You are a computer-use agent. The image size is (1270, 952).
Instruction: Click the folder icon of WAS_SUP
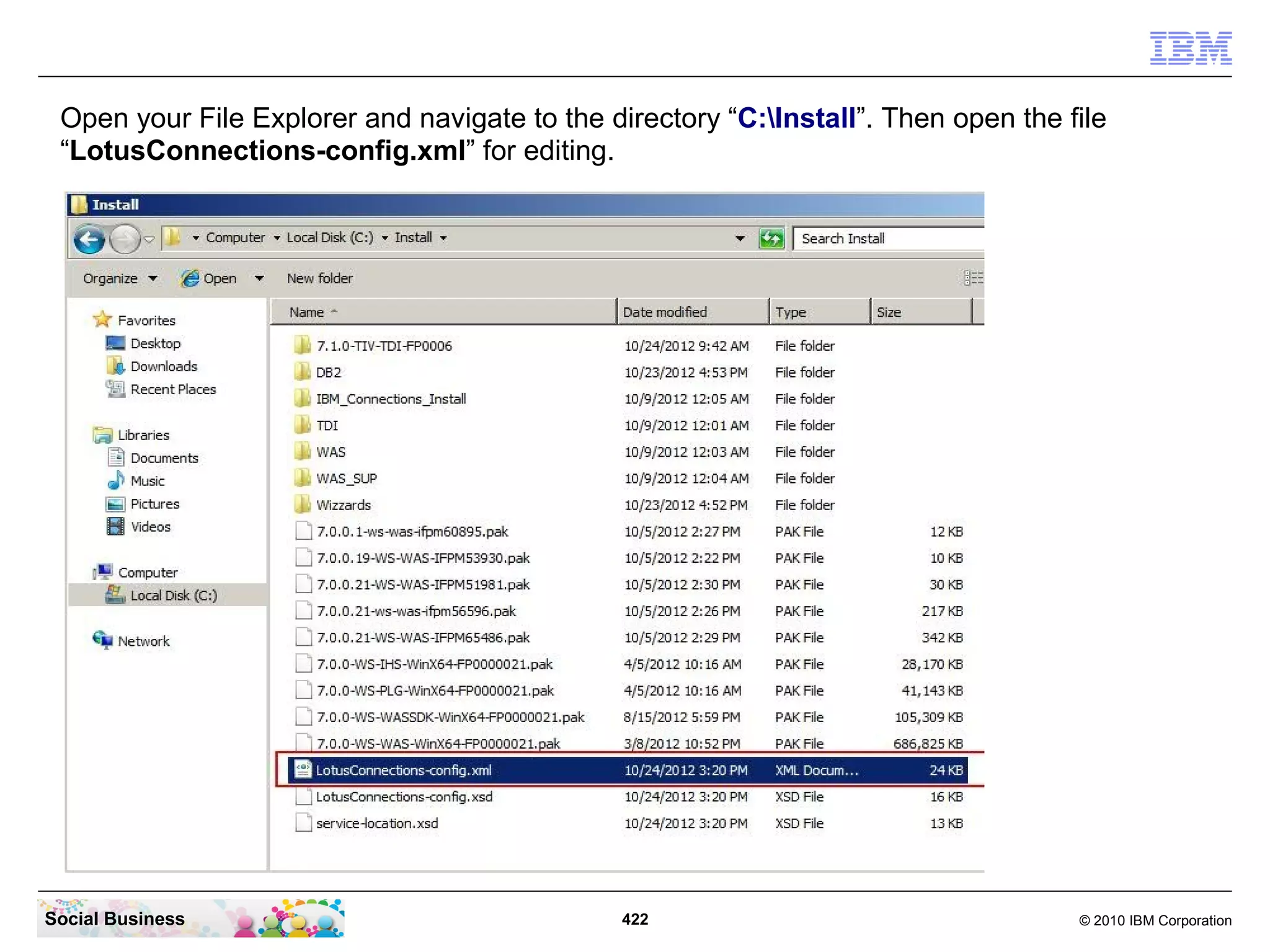pyautogui.click(x=303, y=478)
